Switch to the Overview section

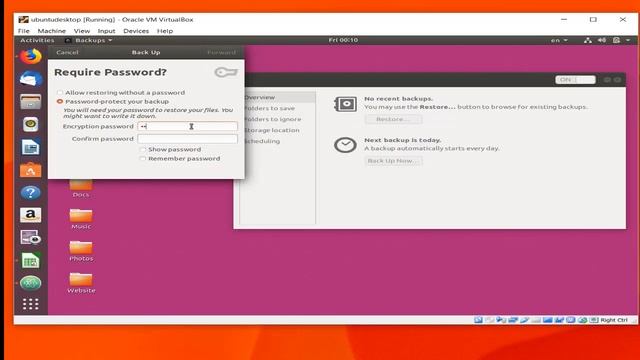pos(280,97)
